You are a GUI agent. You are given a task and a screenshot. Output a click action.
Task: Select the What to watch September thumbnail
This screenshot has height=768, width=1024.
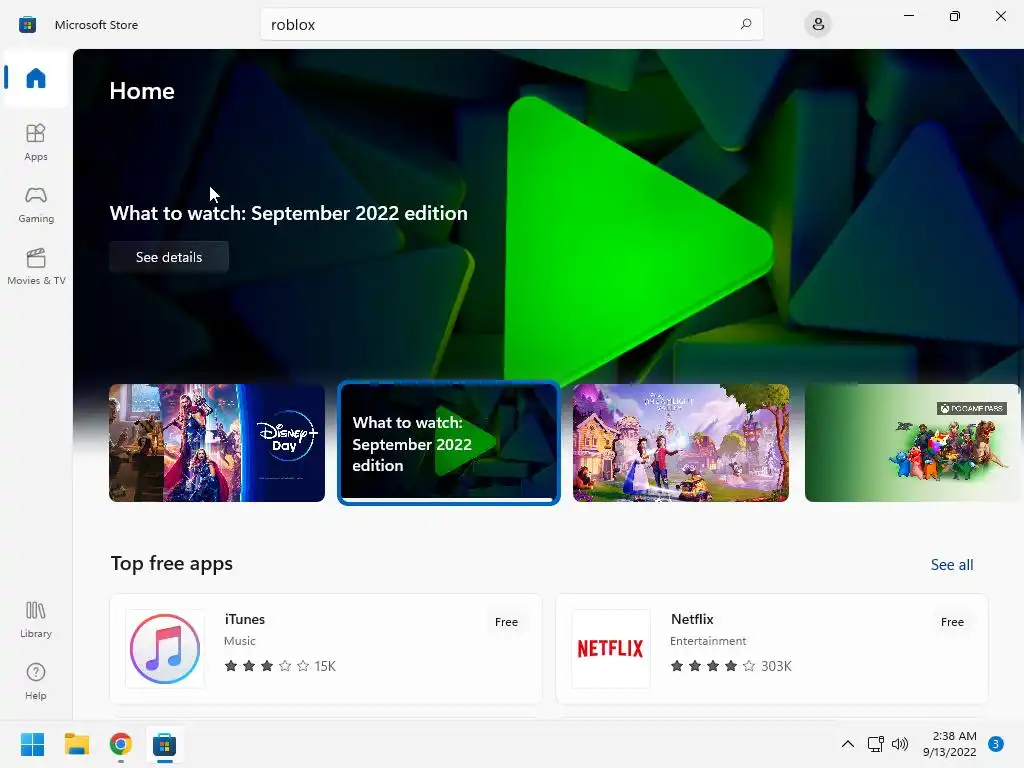[x=449, y=443]
